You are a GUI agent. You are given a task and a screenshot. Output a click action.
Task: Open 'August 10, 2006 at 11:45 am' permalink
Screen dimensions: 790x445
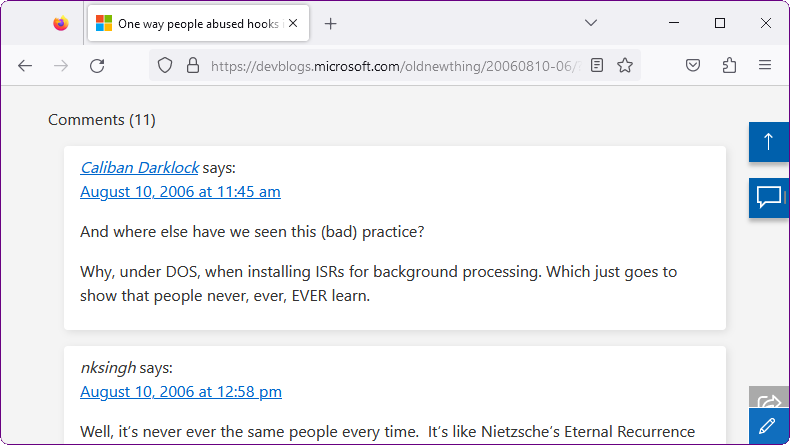pyautogui.click(x=180, y=192)
